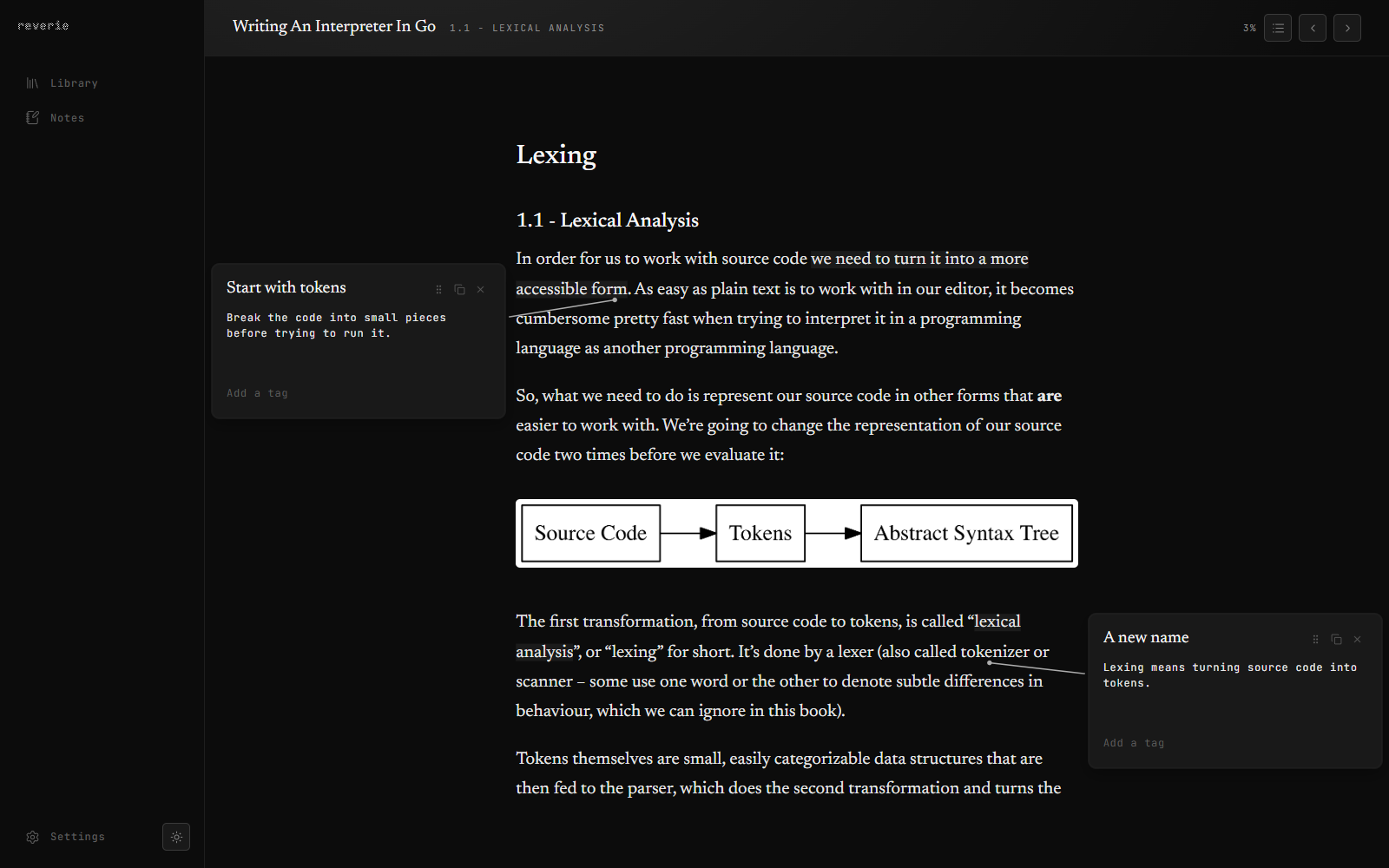Click the drag handle on 'A new name' note
Image resolution: width=1389 pixels, height=868 pixels.
pos(1315,640)
